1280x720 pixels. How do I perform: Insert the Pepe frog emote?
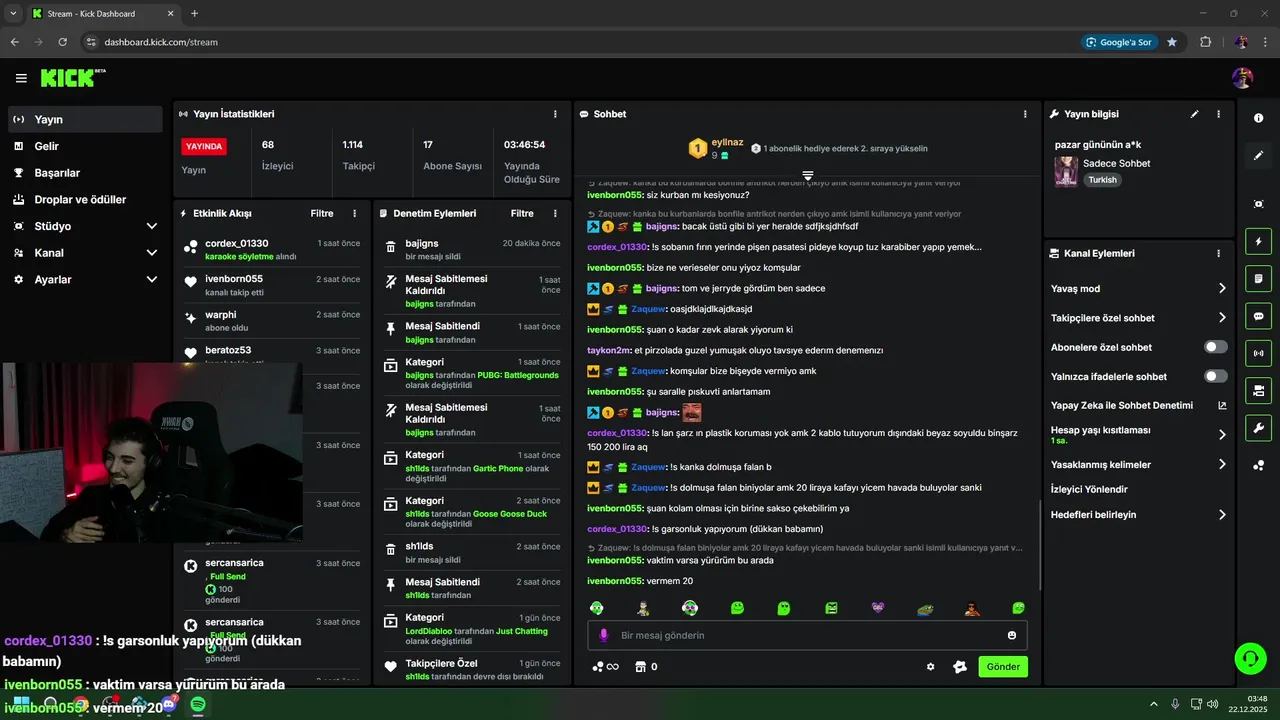925,608
